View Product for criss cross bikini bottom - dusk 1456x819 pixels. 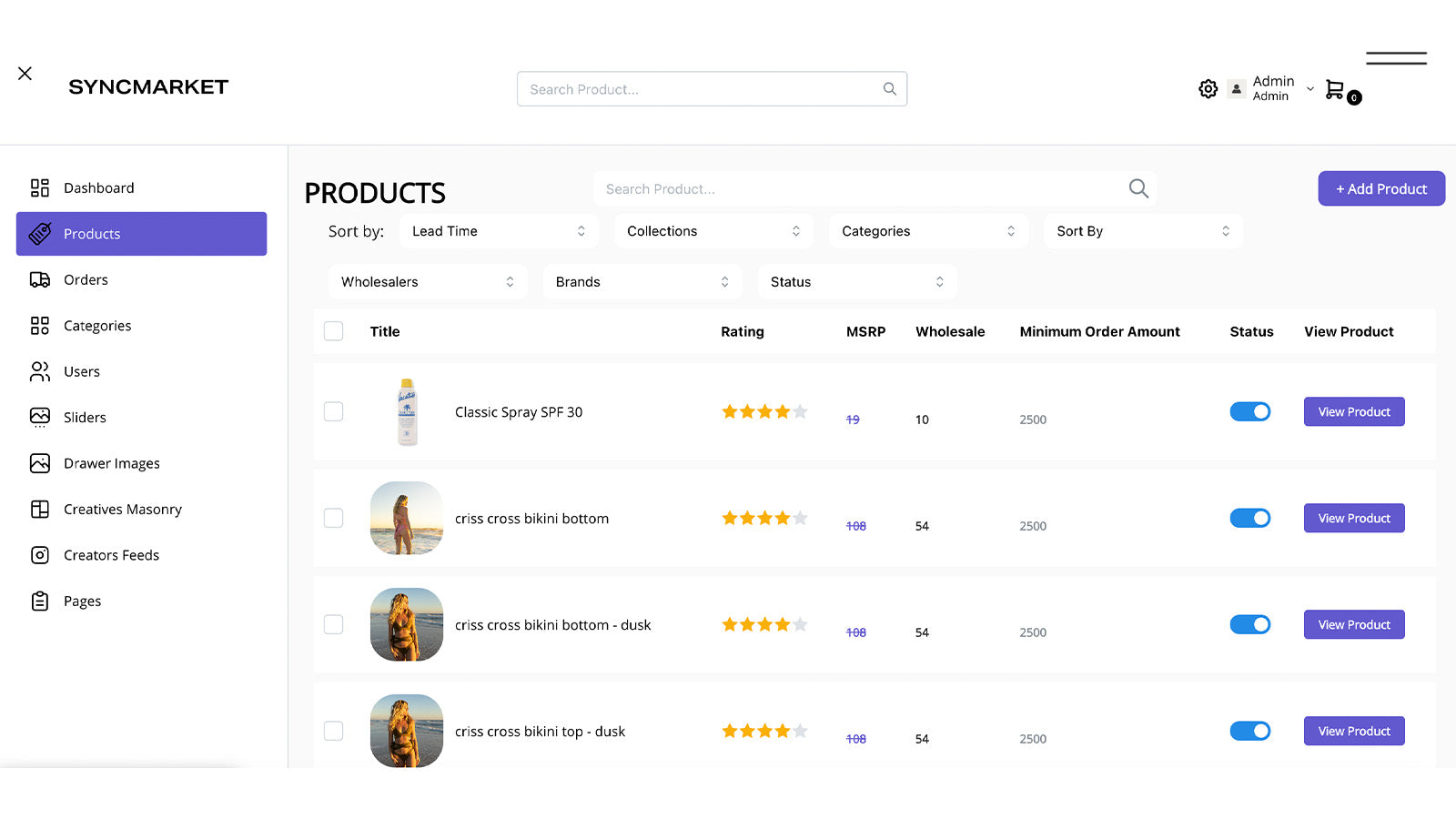click(x=1354, y=624)
